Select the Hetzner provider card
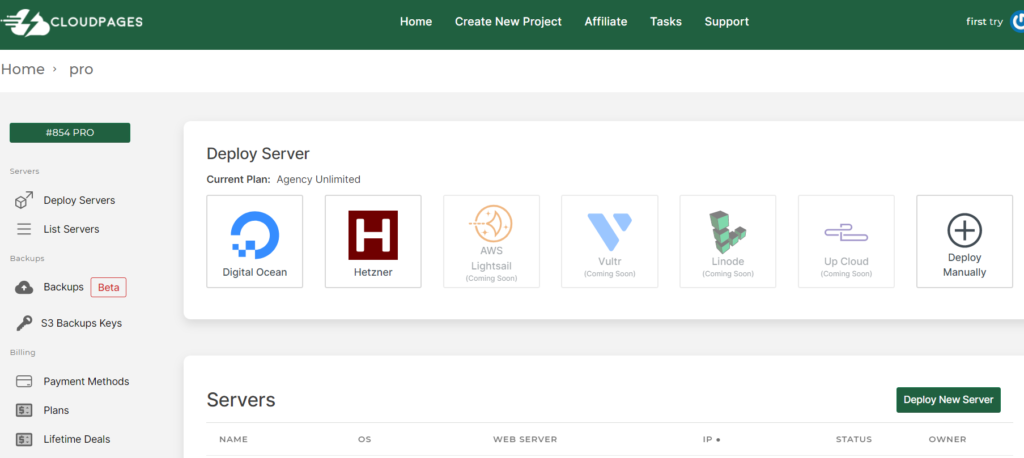This screenshot has height=458, width=1024. [373, 241]
